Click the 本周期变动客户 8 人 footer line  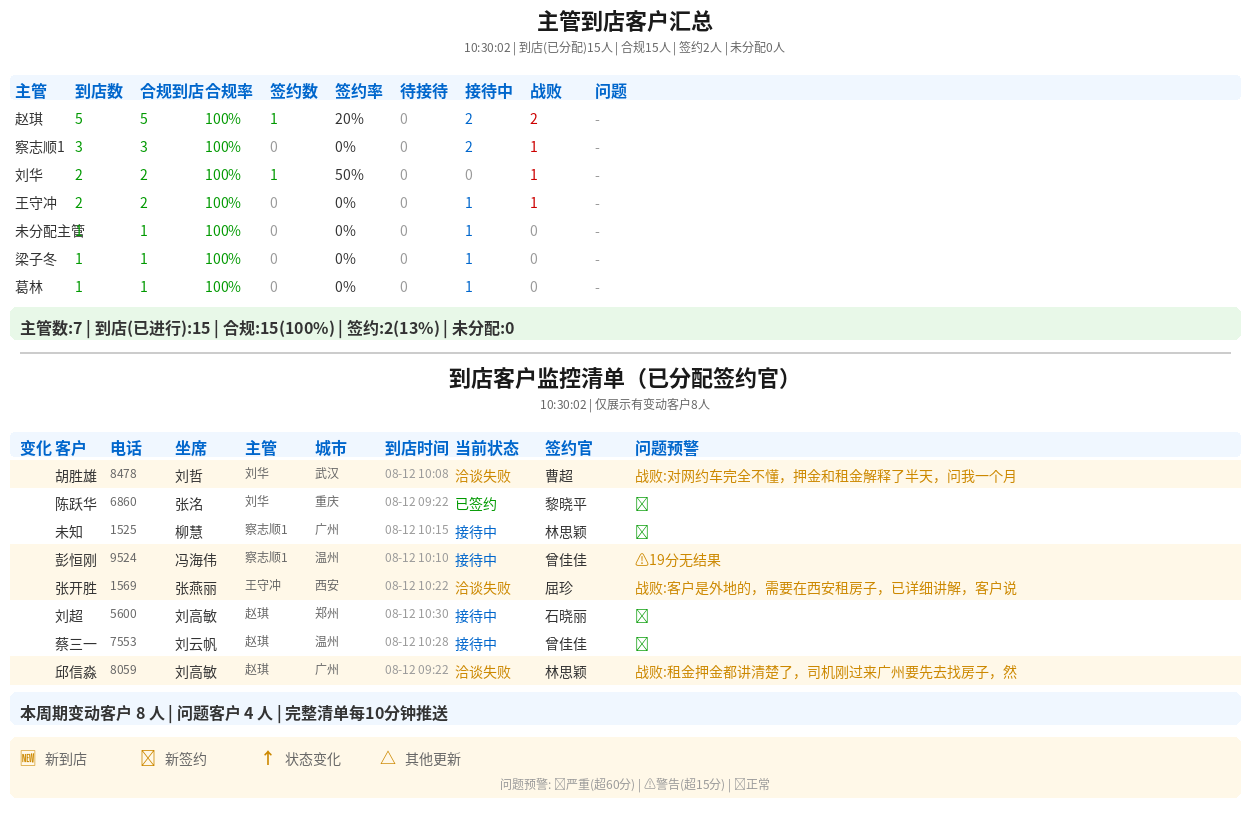pyautogui.click(x=234, y=713)
